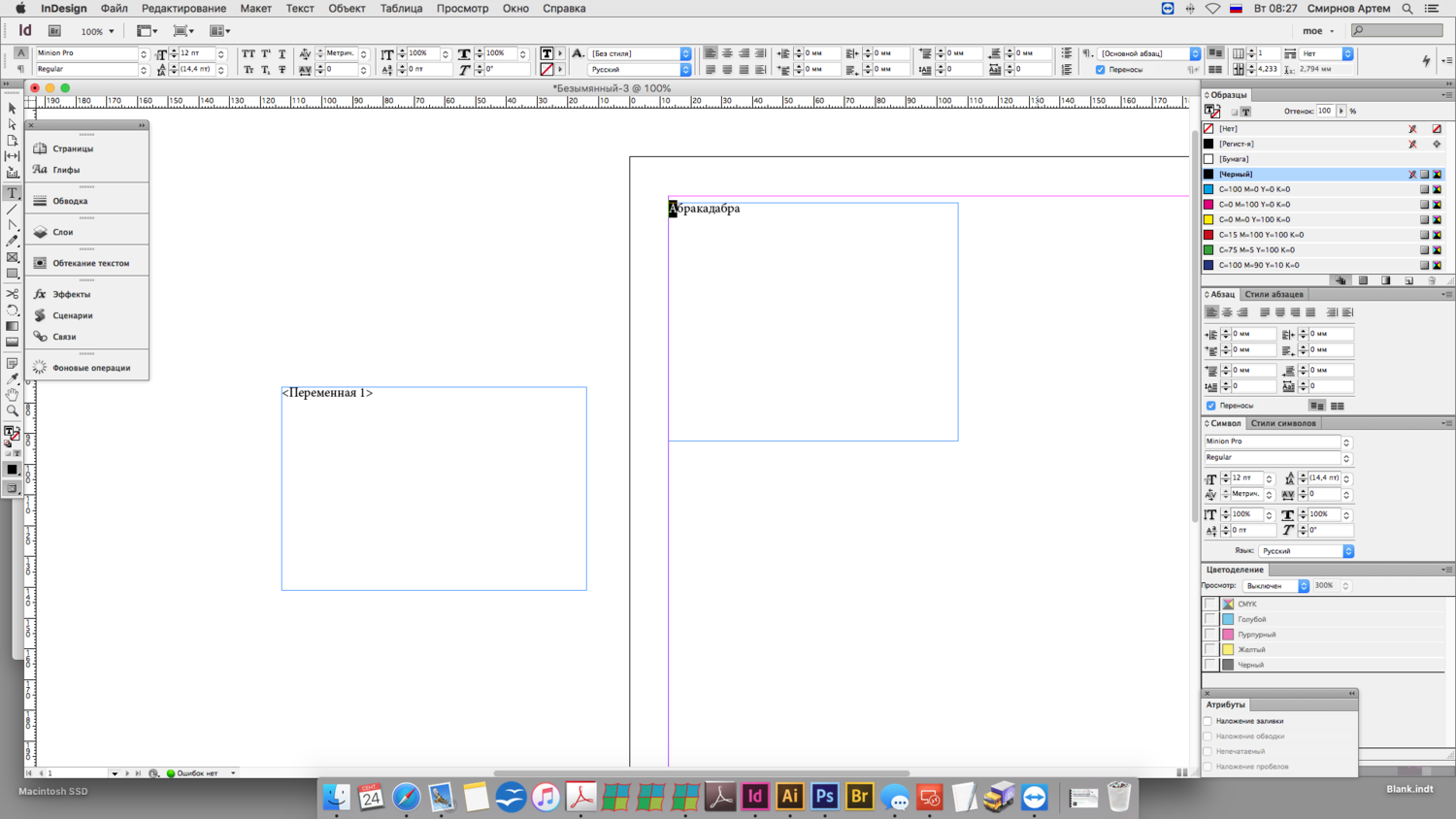Open the Страницы panel button
This screenshot has height=819, width=1456.
tap(73, 148)
